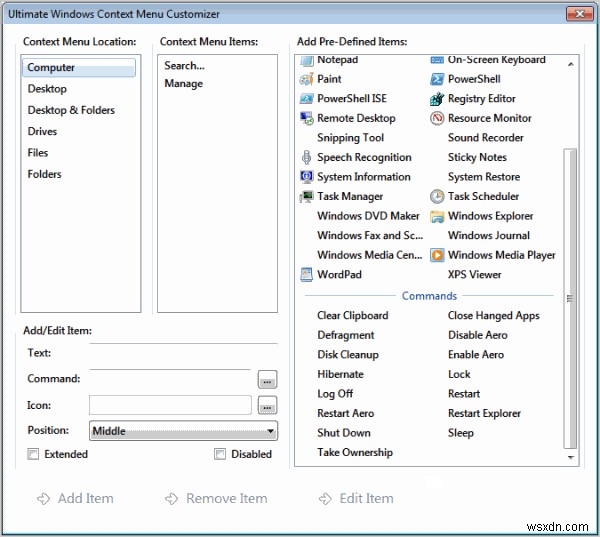Viewport: 600px width, 537px height.
Task: Select Enable Aero command
Action: [476, 355]
